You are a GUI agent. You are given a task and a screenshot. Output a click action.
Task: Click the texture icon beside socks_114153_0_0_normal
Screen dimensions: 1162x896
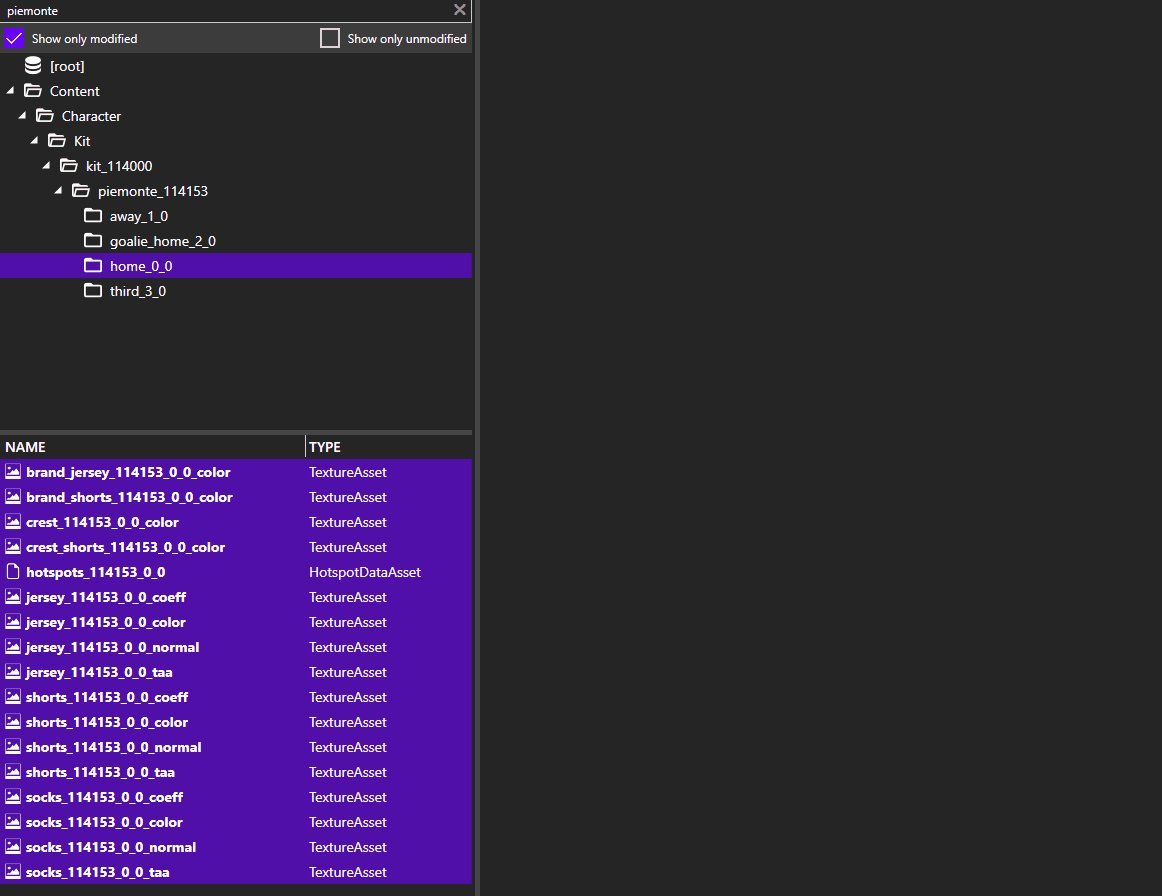point(12,846)
